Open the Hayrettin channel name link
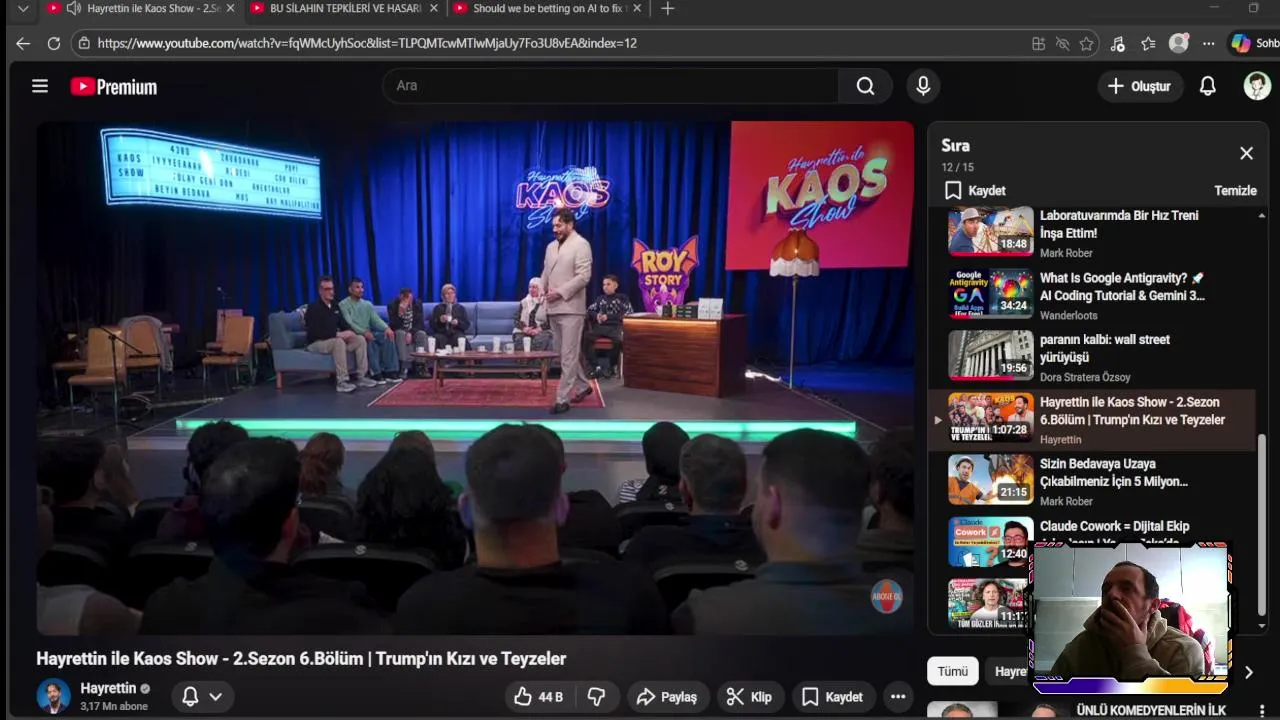The image size is (1280, 720). click(x=108, y=688)
